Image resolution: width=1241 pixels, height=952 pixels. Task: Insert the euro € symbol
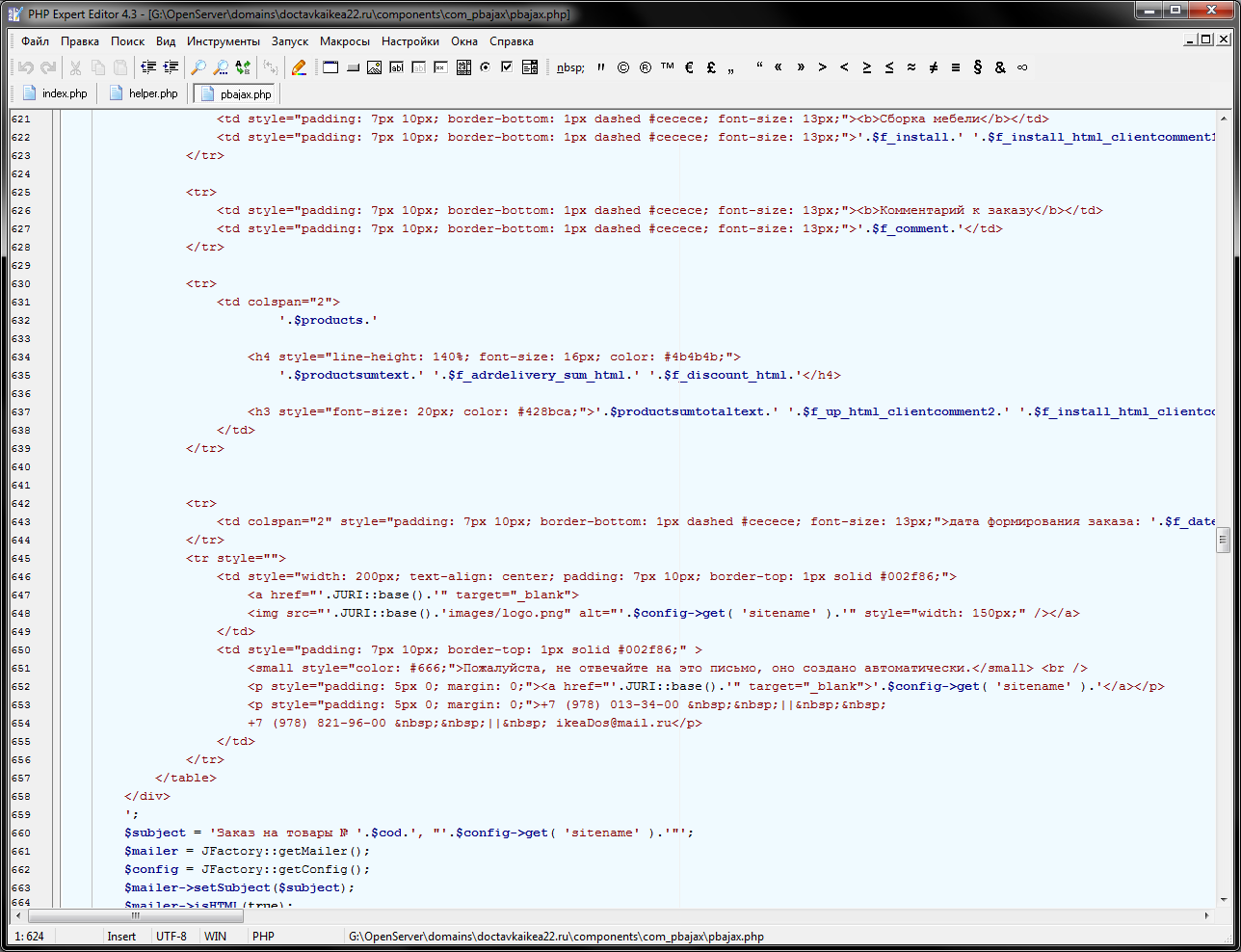click(x=689, y=67)
